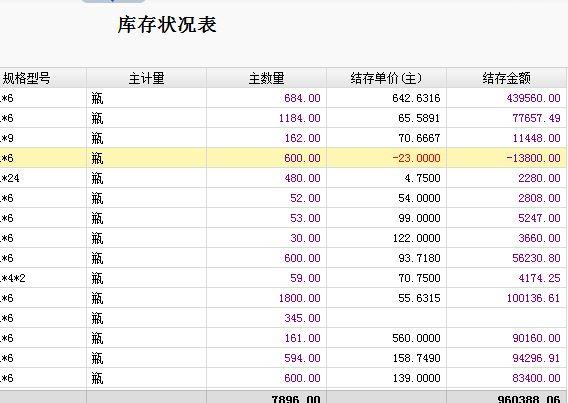The width and height of the screenshot is (568, 403).
Task: Select unit price 55.6315
Action: tap(386, 298)
